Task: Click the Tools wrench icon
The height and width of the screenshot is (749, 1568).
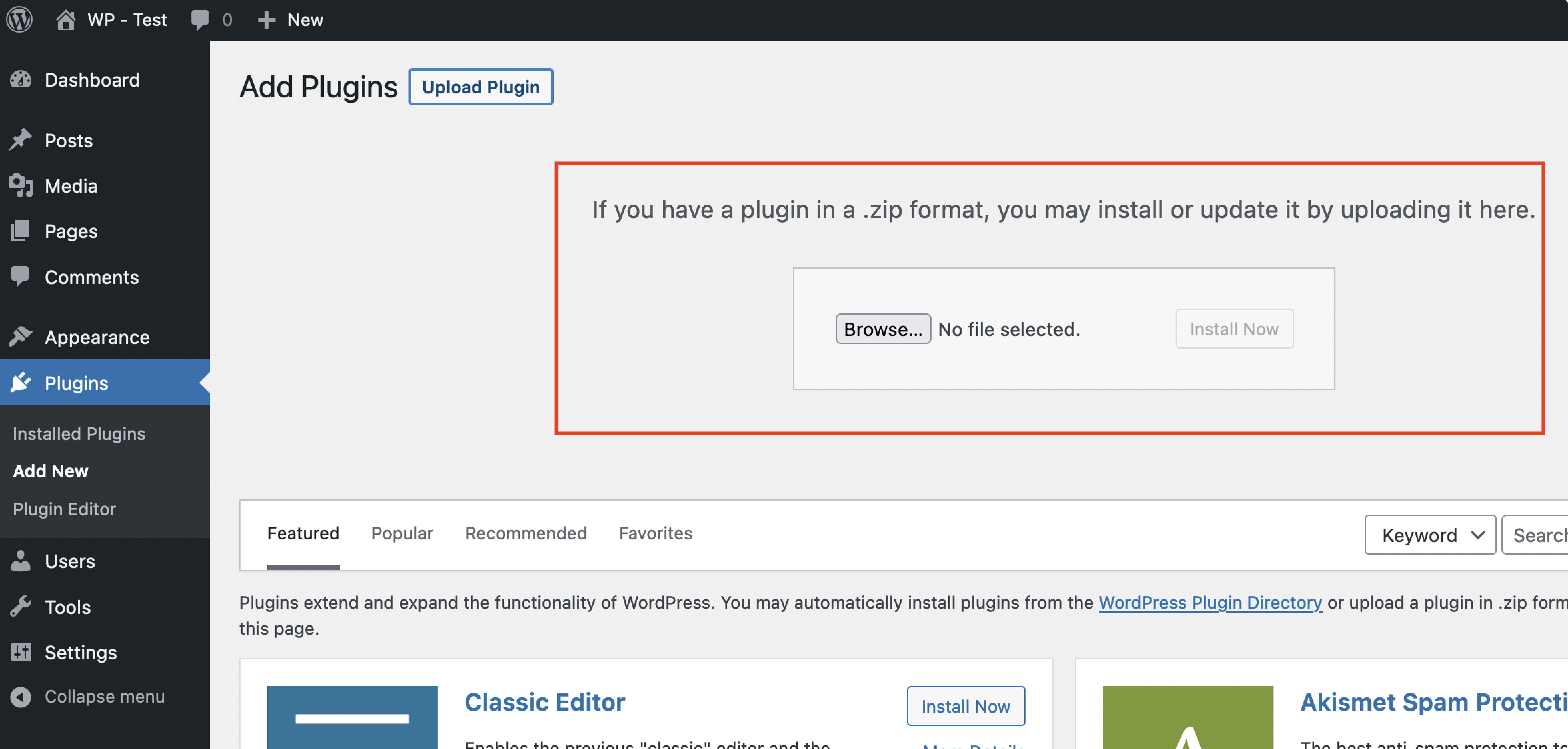Action: 21,607
